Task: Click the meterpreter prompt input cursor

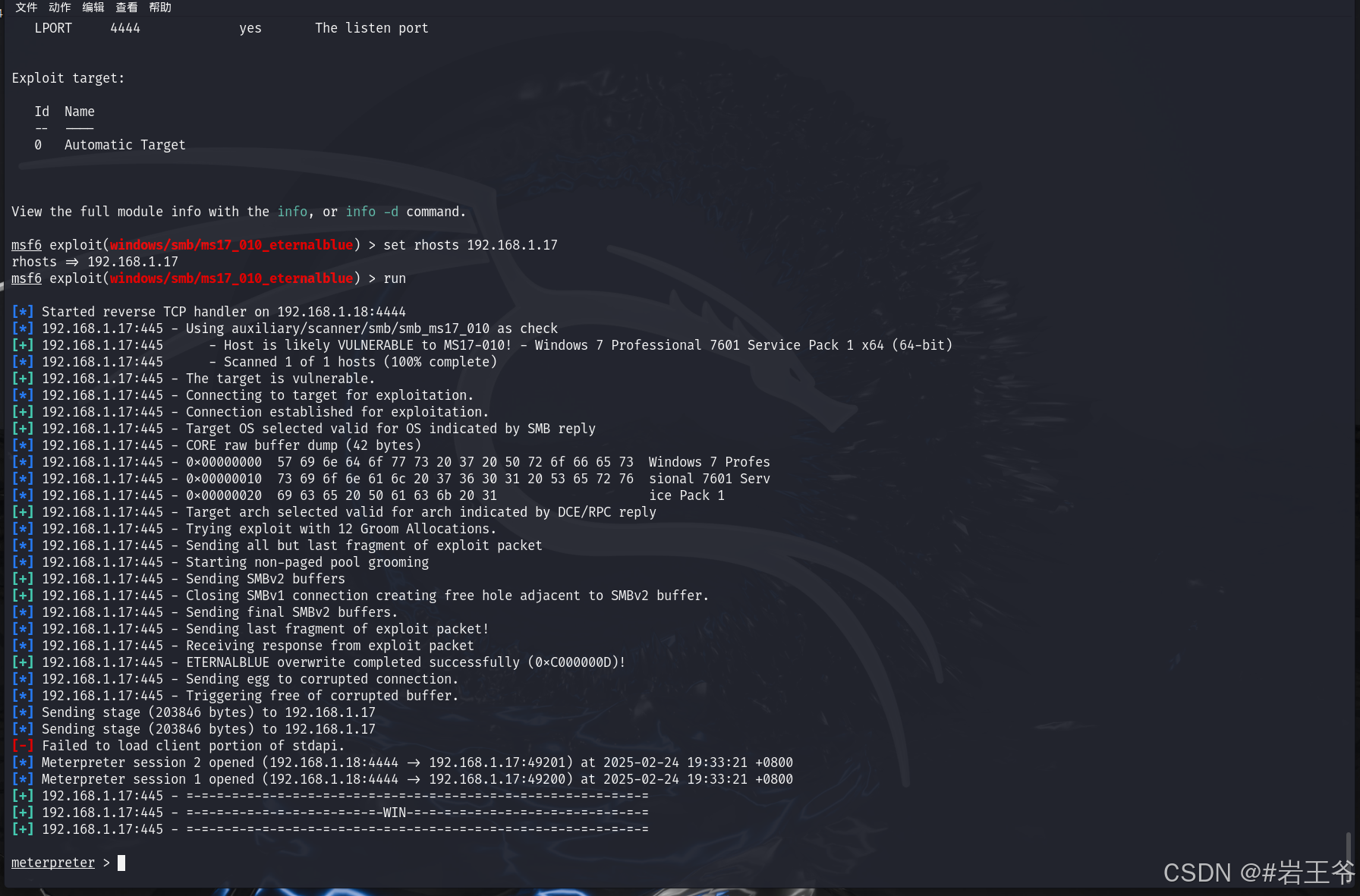Action: [121, 863]
